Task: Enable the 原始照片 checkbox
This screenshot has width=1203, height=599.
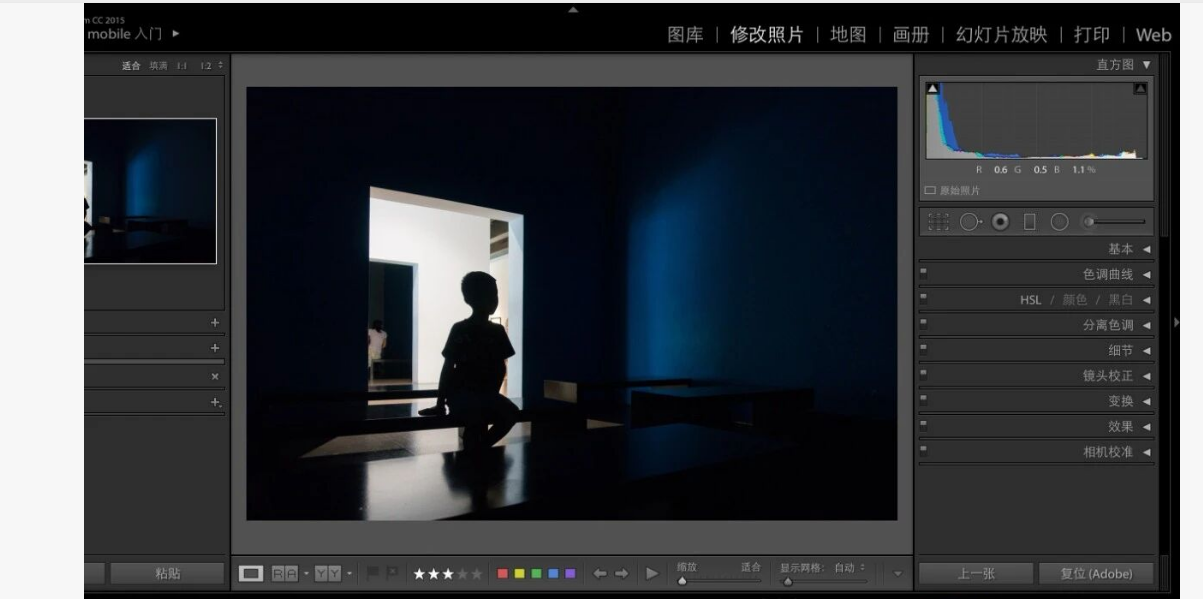Action: pos(930,190)
